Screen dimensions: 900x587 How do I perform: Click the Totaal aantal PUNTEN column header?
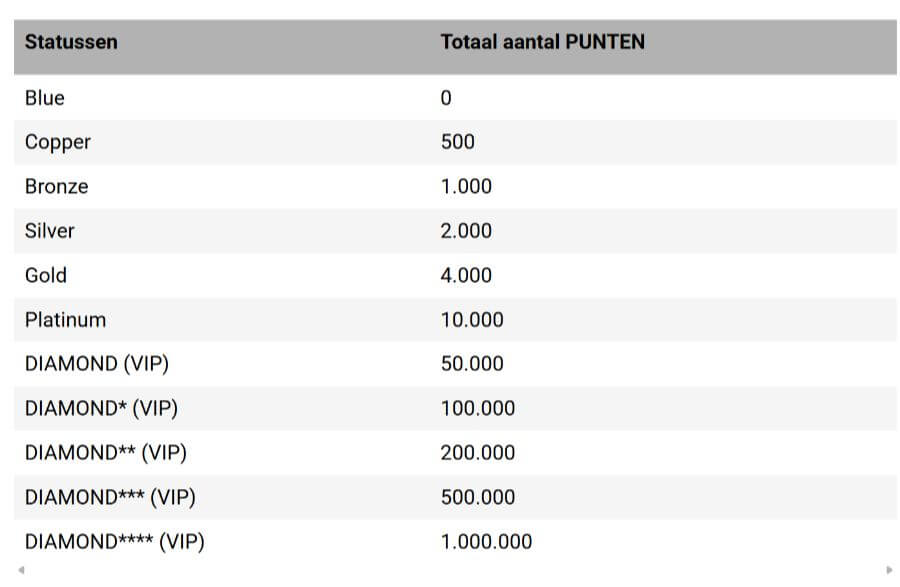point(542,42)
